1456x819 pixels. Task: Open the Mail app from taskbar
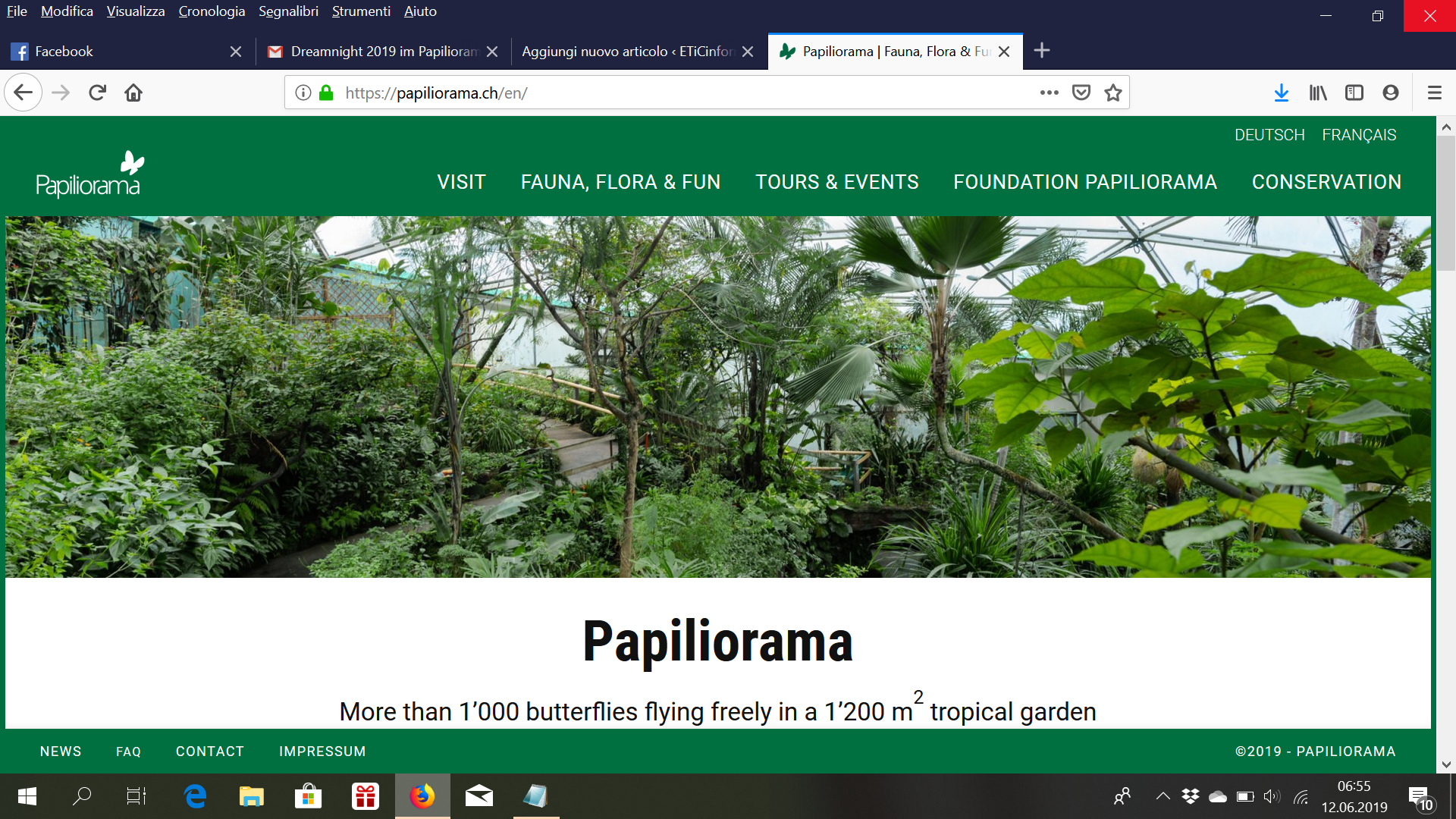pos(479,796)
